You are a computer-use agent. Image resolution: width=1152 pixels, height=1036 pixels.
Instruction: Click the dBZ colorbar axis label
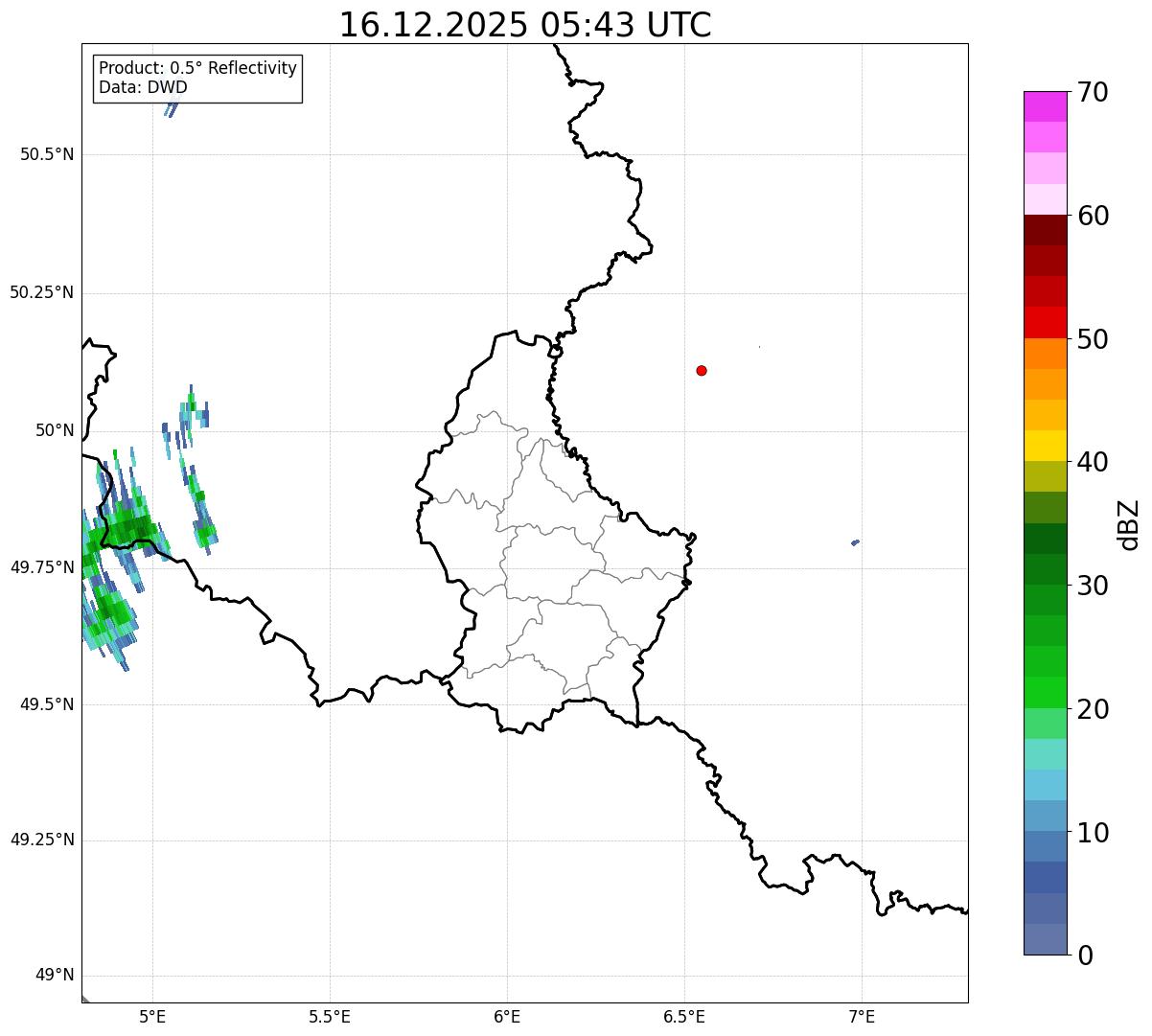pyautogui.click(x=1130, y=524)
